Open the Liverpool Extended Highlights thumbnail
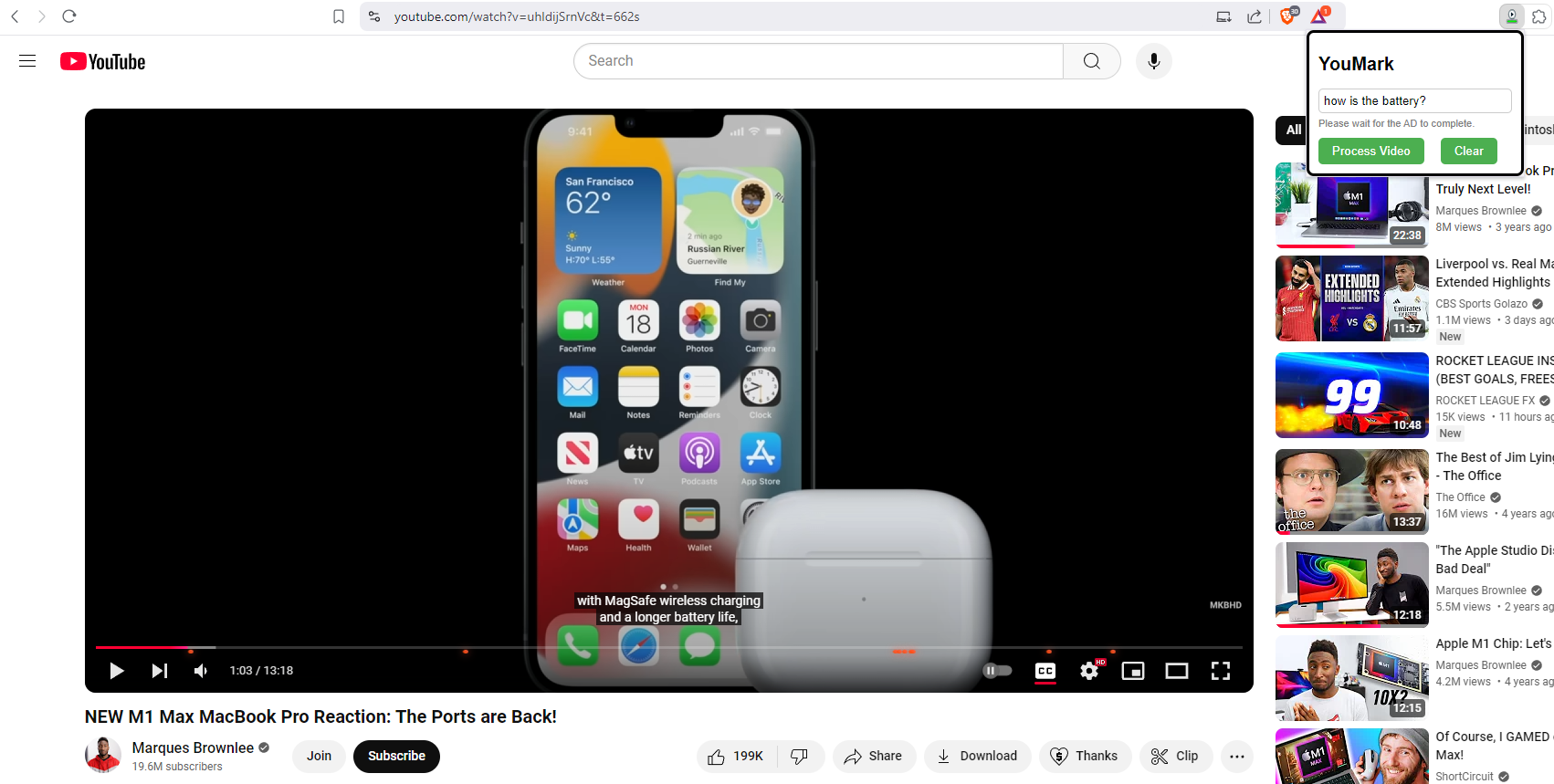1554x784 pixels. 1351,298
